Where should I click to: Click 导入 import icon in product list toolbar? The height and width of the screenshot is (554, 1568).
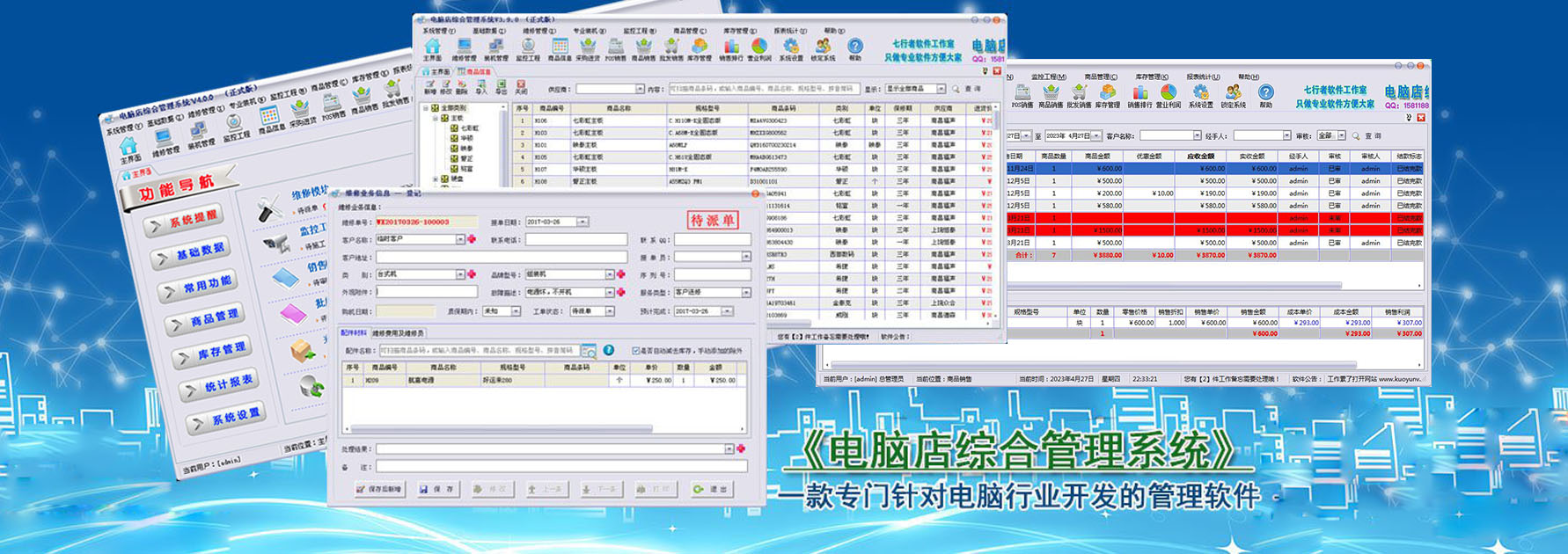coord(481,88)
